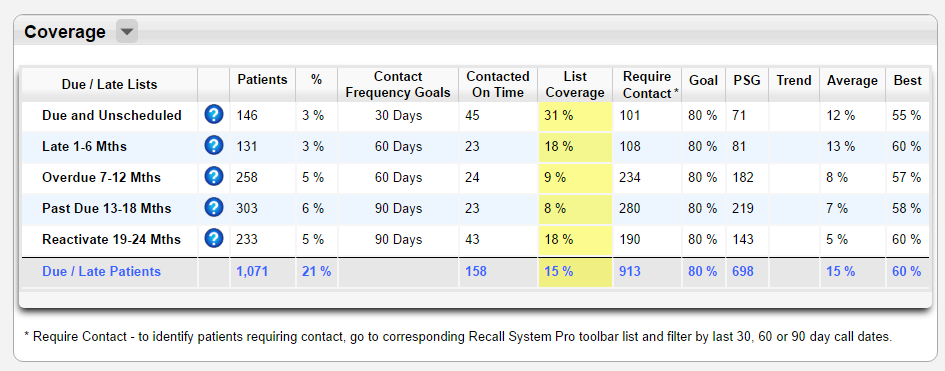
Task: Select the Due and Unscheduled list name
Action: [x=111, y=115]
